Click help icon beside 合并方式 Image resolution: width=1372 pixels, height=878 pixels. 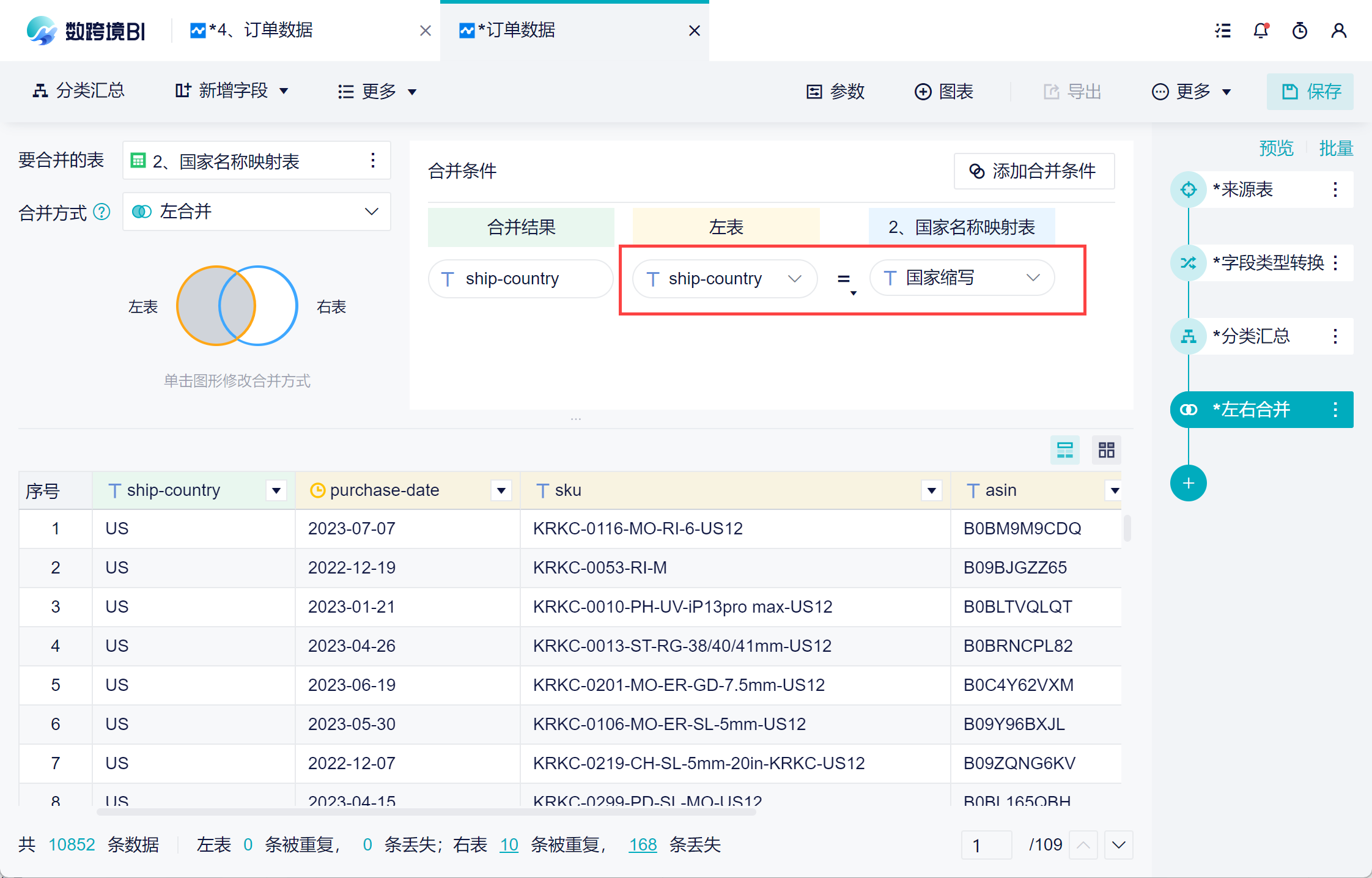pyautogui.click(x=101, y=212)
